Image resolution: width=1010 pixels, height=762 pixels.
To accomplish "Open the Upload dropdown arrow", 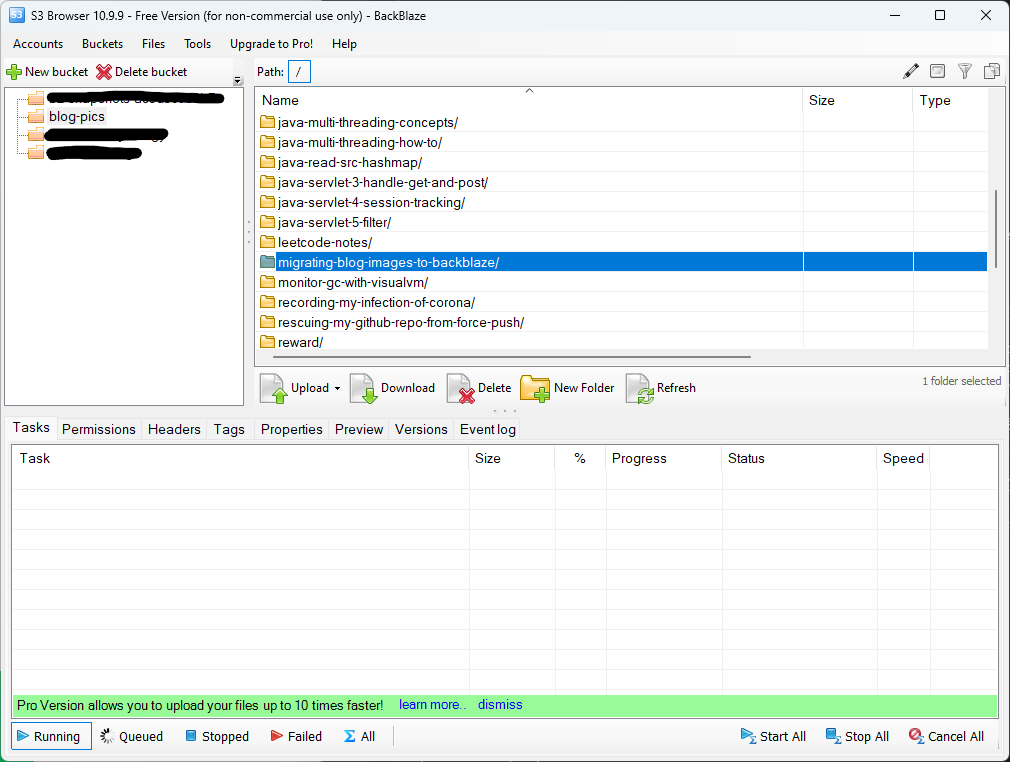I will point(337,389).
